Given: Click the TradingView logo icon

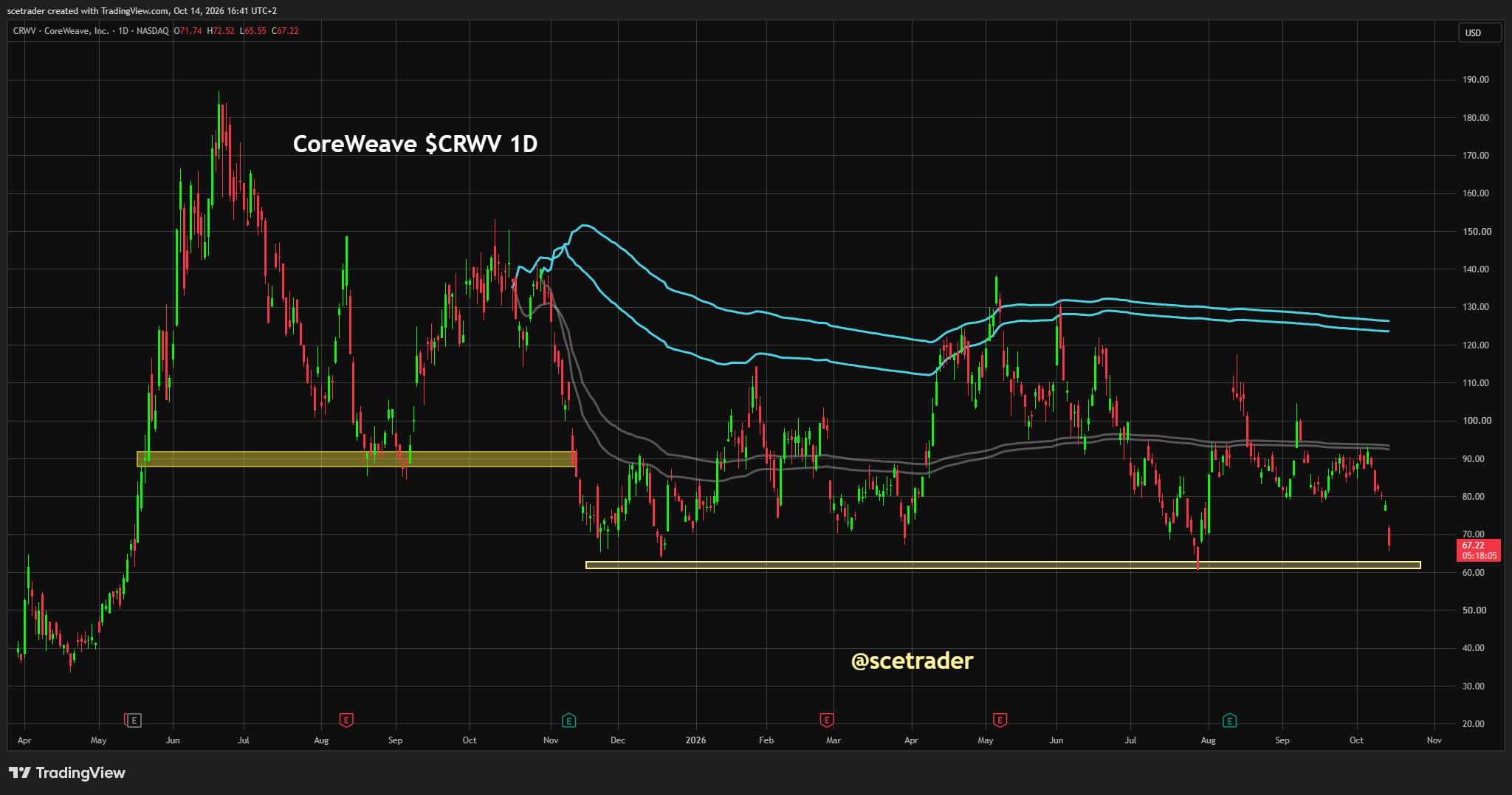Looking at the screenshot, I should (x=20, y=773).
